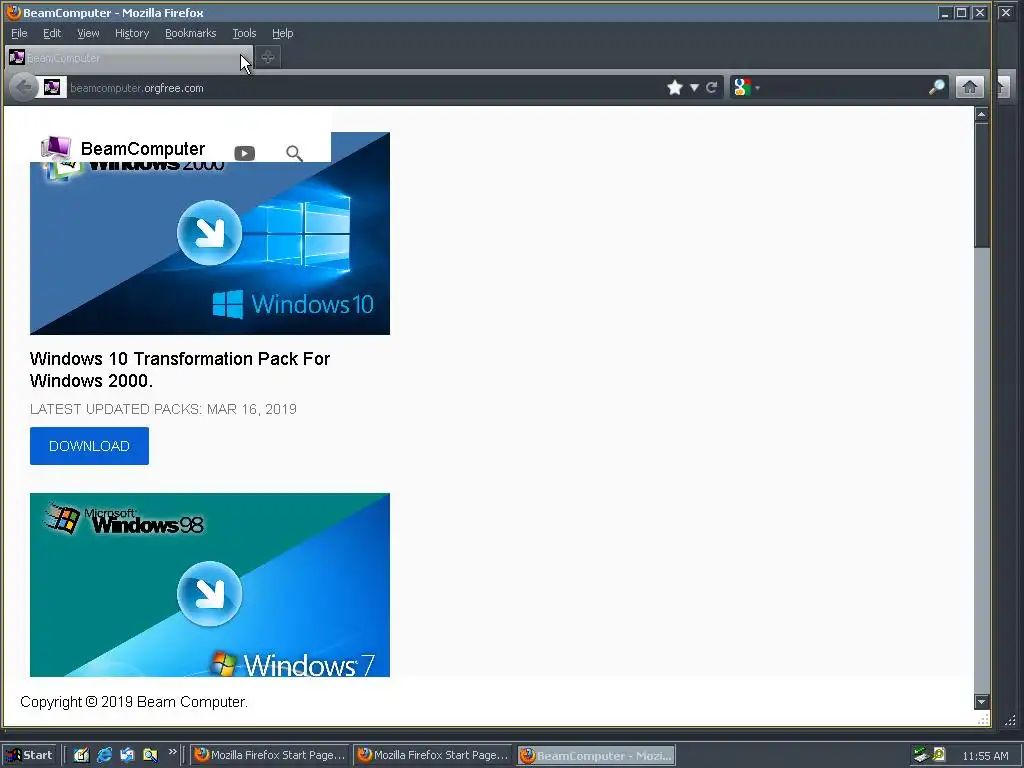Image resolution: width=1024 pixels, height=768 pixels.
Task: Open the Bookmarks menu
Action: point(191,33)
